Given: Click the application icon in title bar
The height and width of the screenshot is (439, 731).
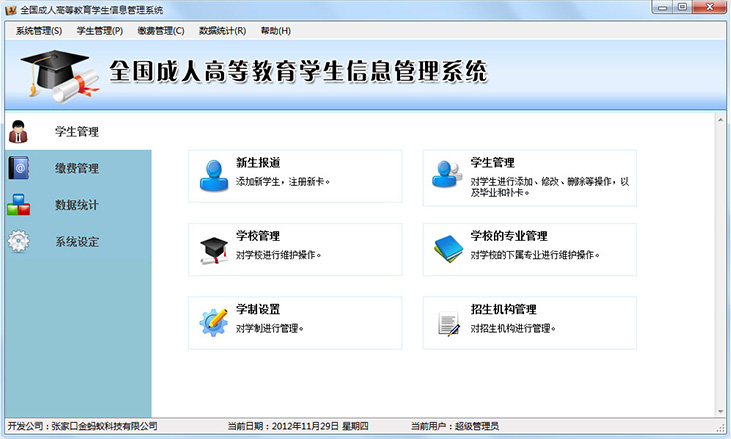Looking at the screenshot, I should click(x=11, y=10).
